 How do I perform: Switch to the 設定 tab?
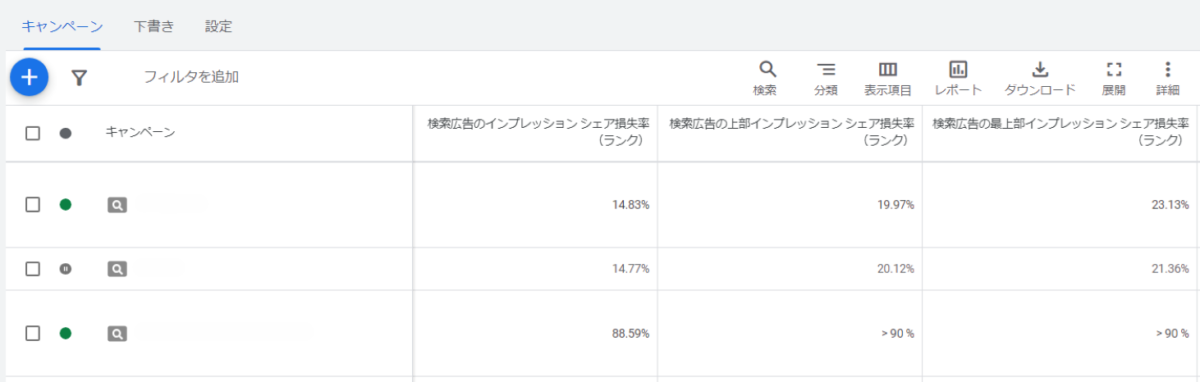tap(219, 27)
